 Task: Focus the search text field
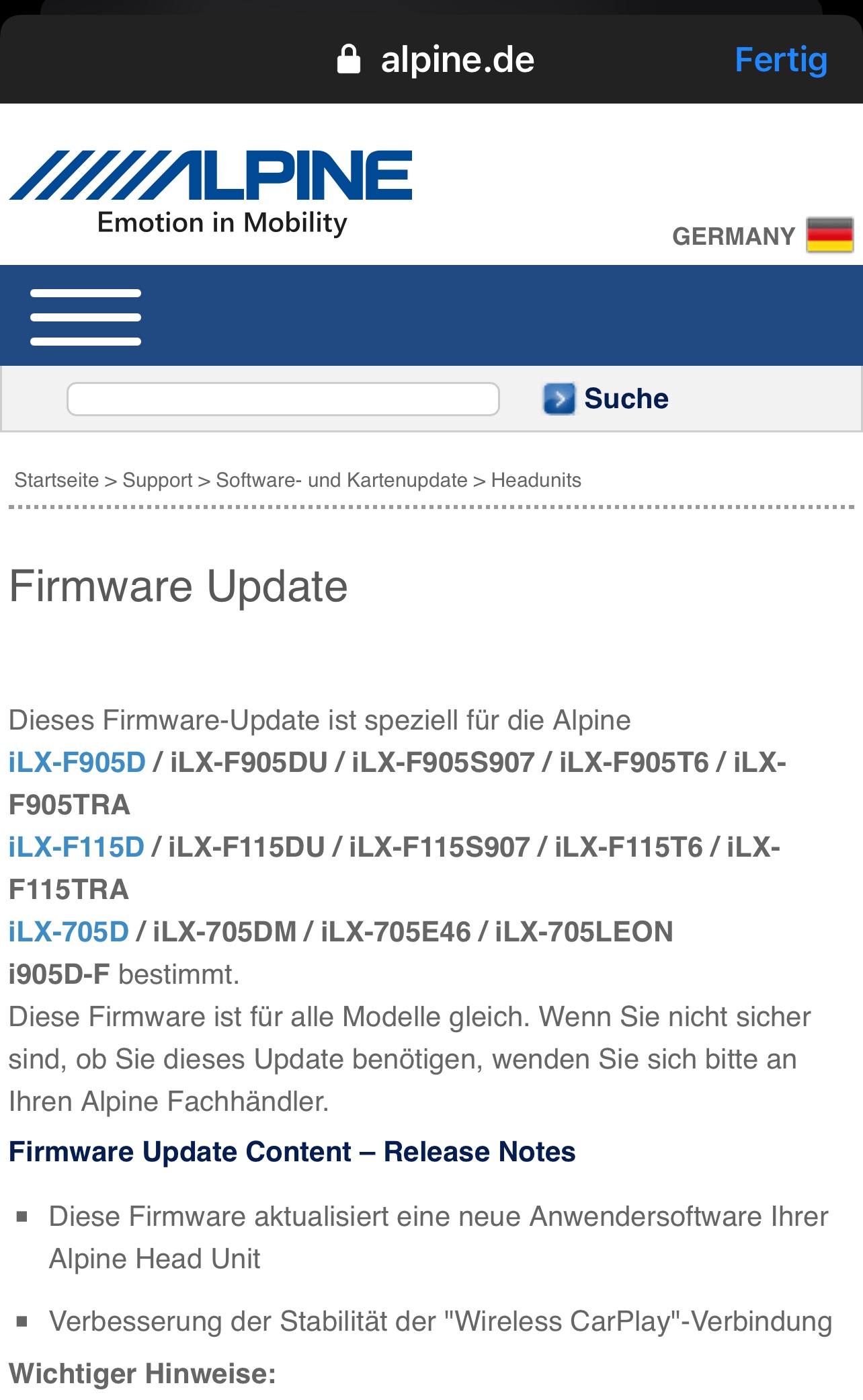tap(283, 399)
